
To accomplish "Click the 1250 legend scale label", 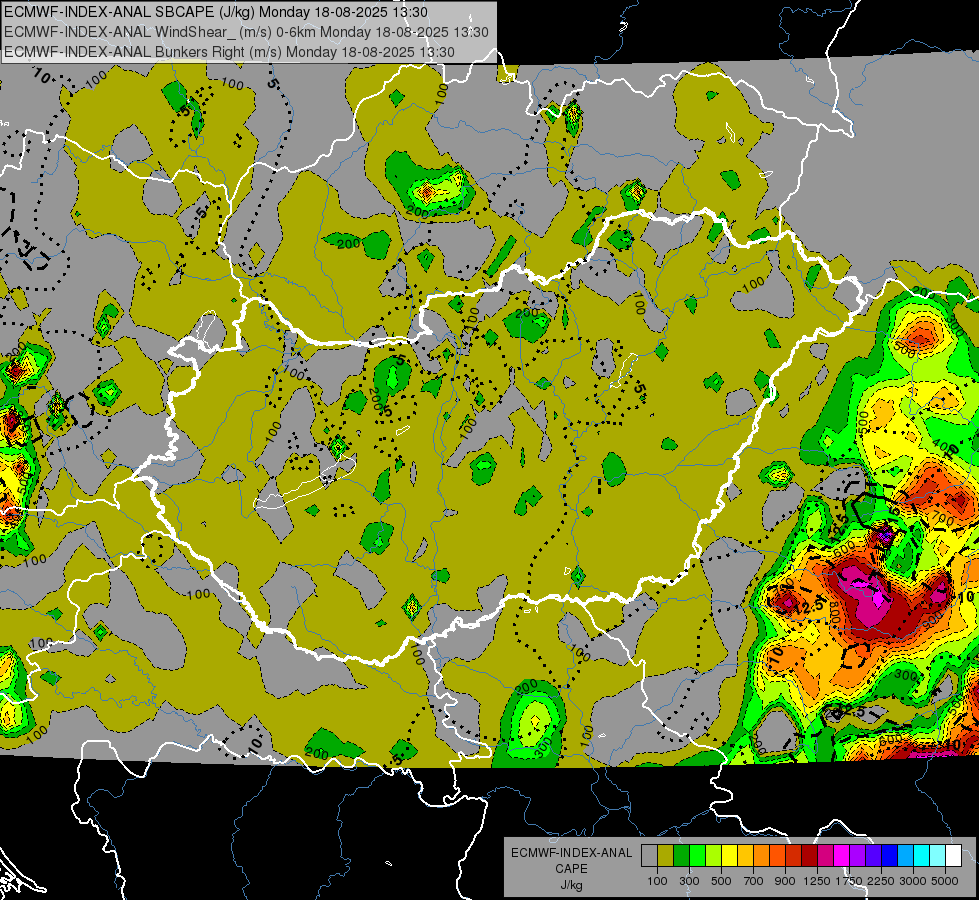I will click(817, 881).
